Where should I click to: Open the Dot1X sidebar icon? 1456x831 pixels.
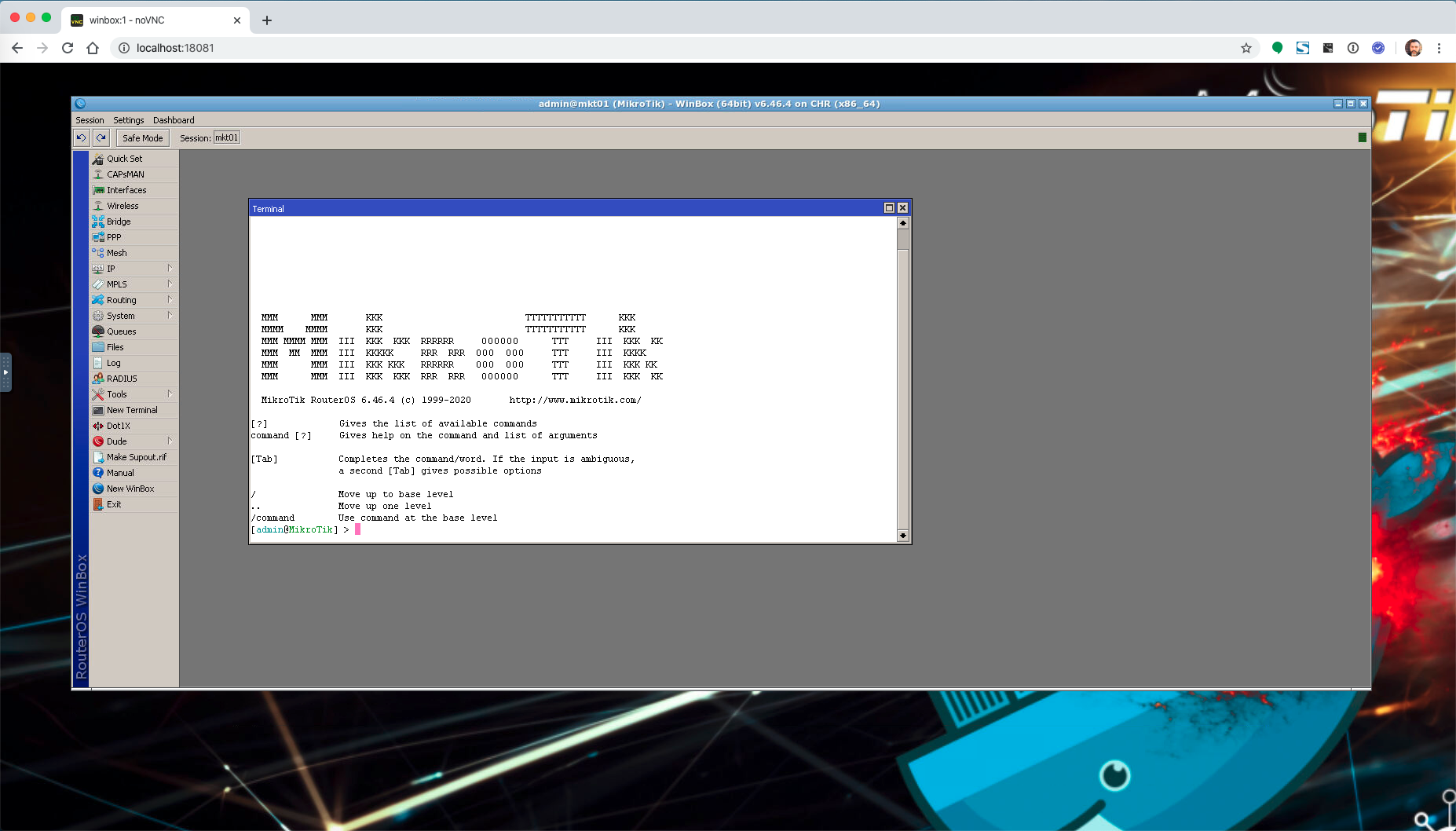[x=98, y=426]
